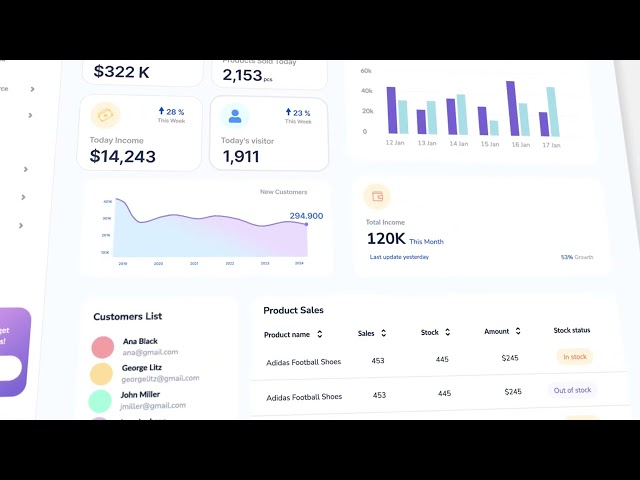The width and height of the screenshot is (640, 480).
Task: Open Ana Black's email ana@gmail.com
Action: pyautogui.click(x=150, y=352)
